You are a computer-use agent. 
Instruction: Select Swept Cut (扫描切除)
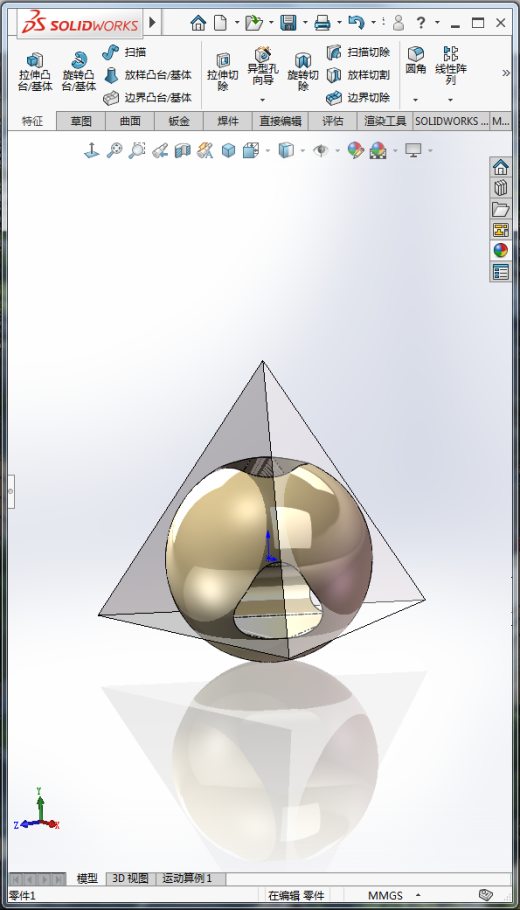pyautogui.click(x=358, y=52)
